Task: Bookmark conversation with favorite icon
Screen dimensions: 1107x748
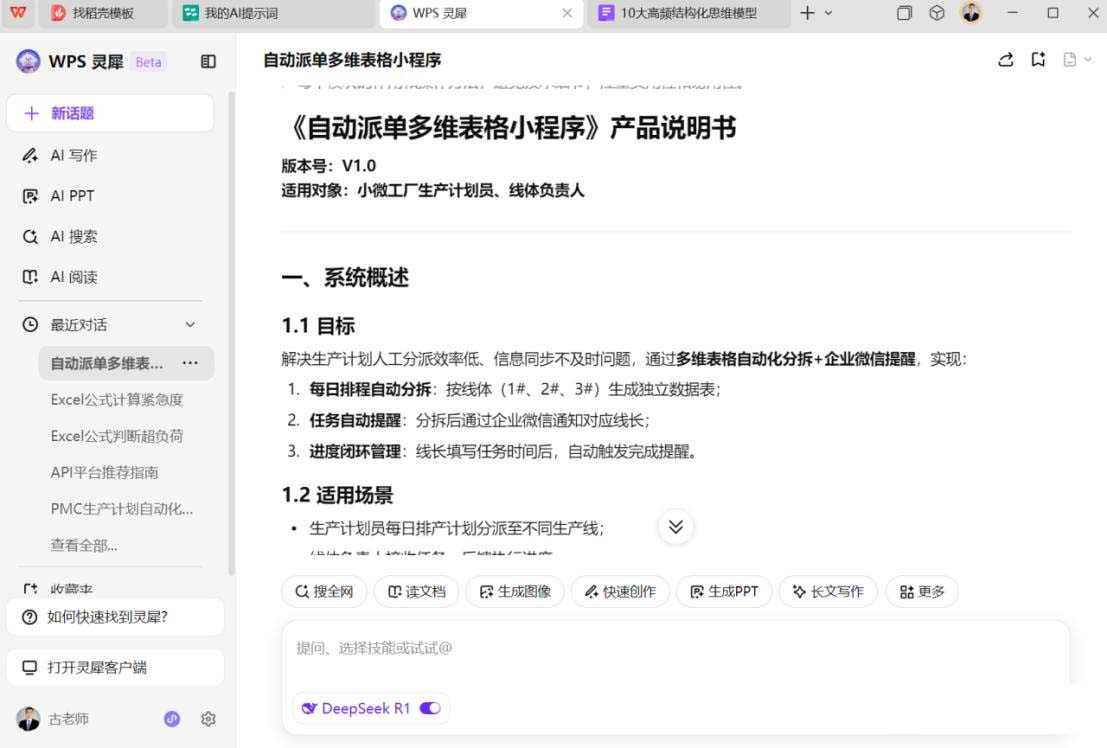Action: [x=1038, y=60]
